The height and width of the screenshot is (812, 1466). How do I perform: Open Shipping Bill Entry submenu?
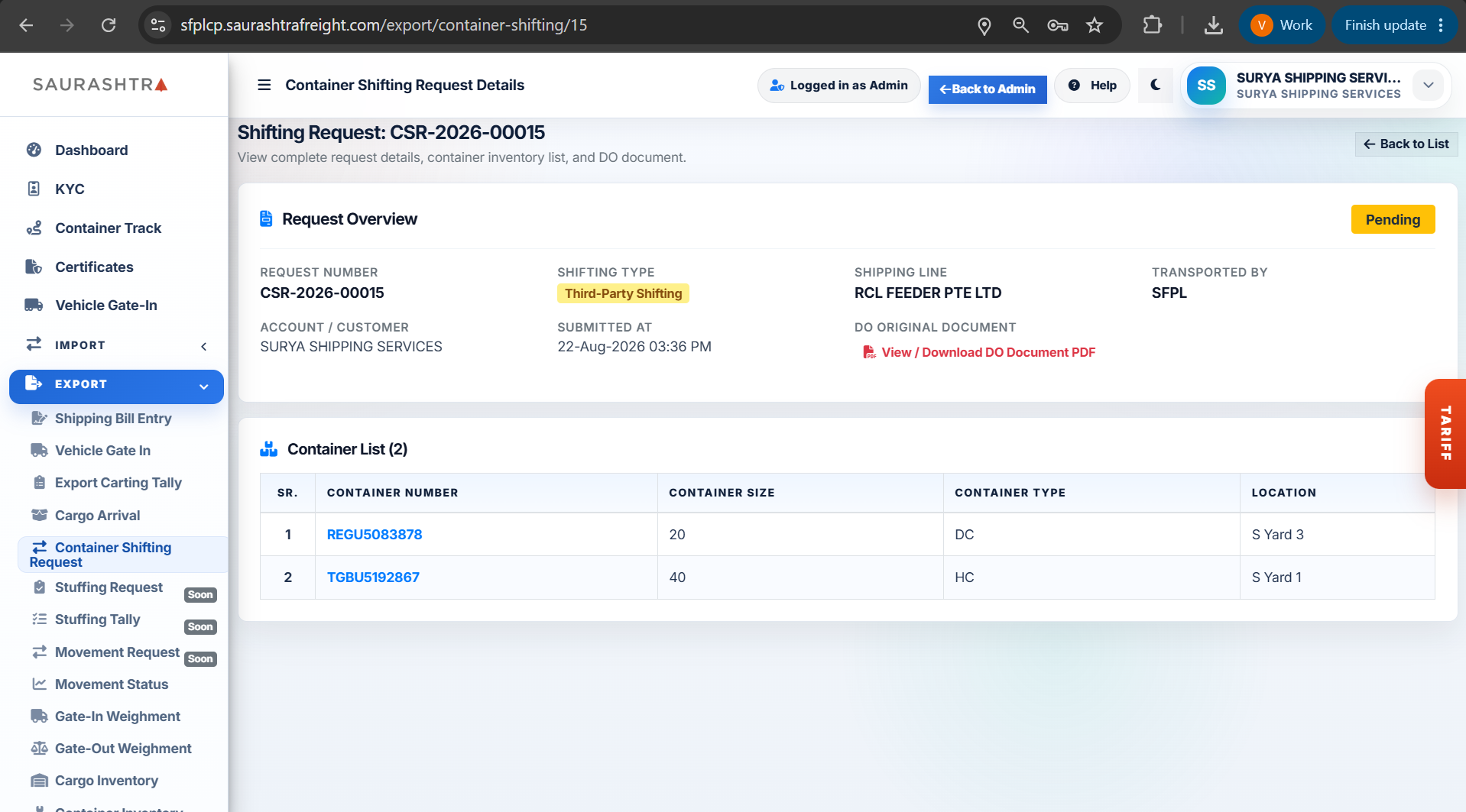[113, 419]
